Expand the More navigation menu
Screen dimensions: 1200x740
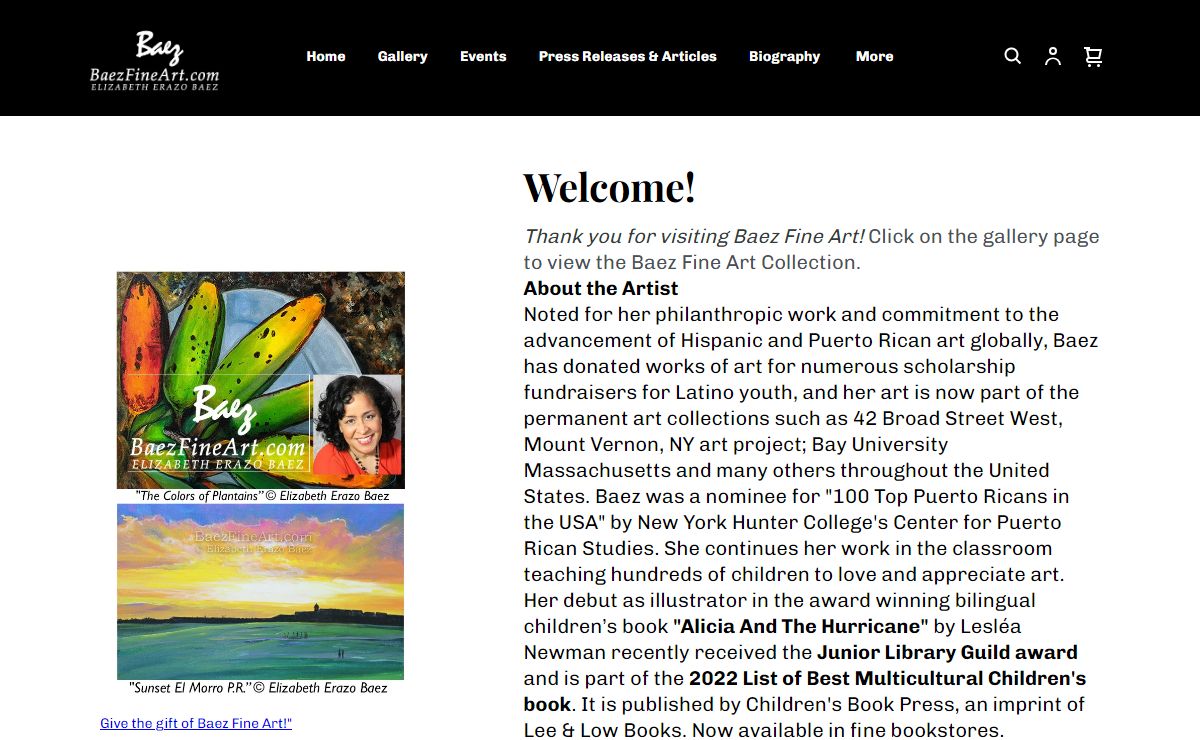tap(875, 56)
